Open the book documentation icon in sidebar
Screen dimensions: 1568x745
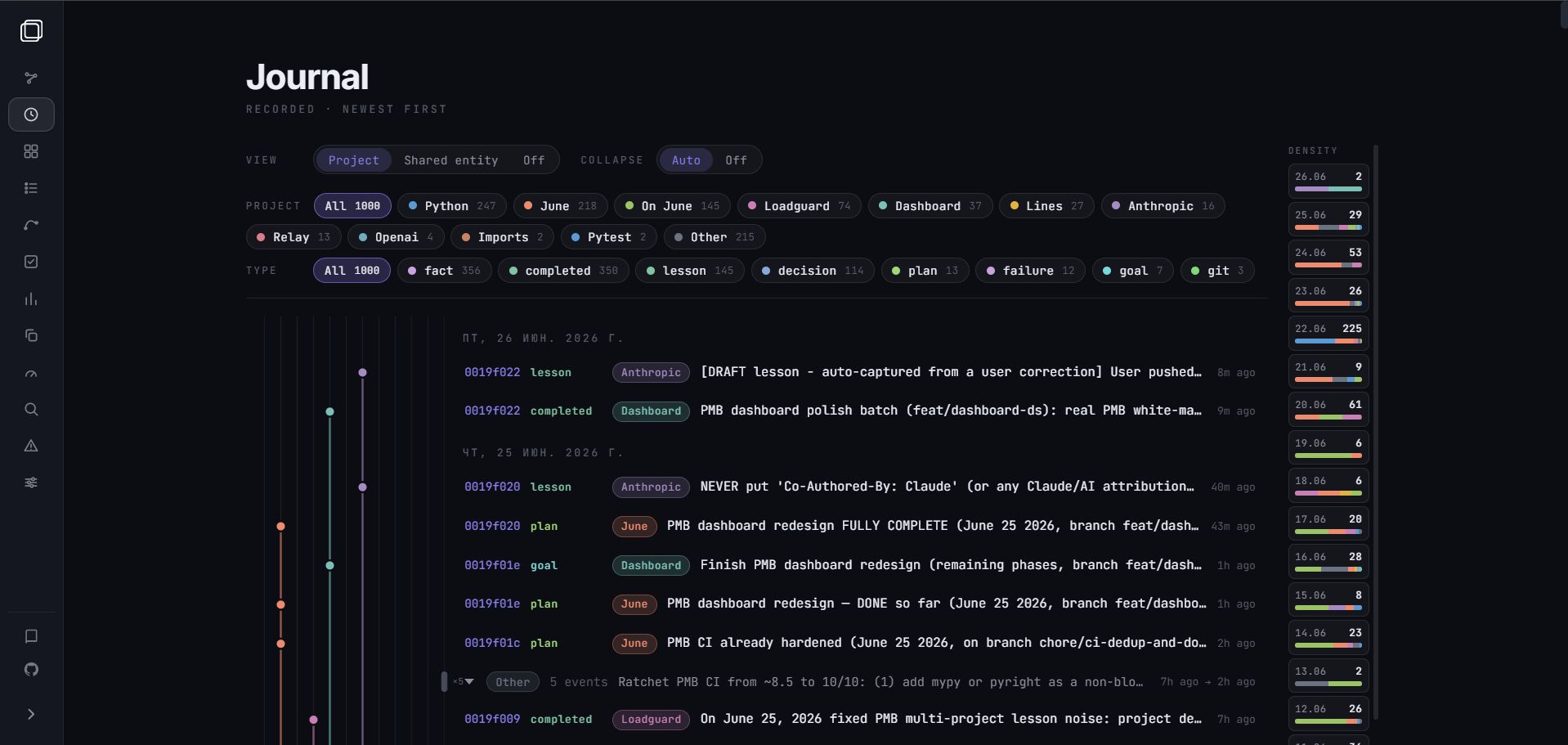tap(31, 636)
